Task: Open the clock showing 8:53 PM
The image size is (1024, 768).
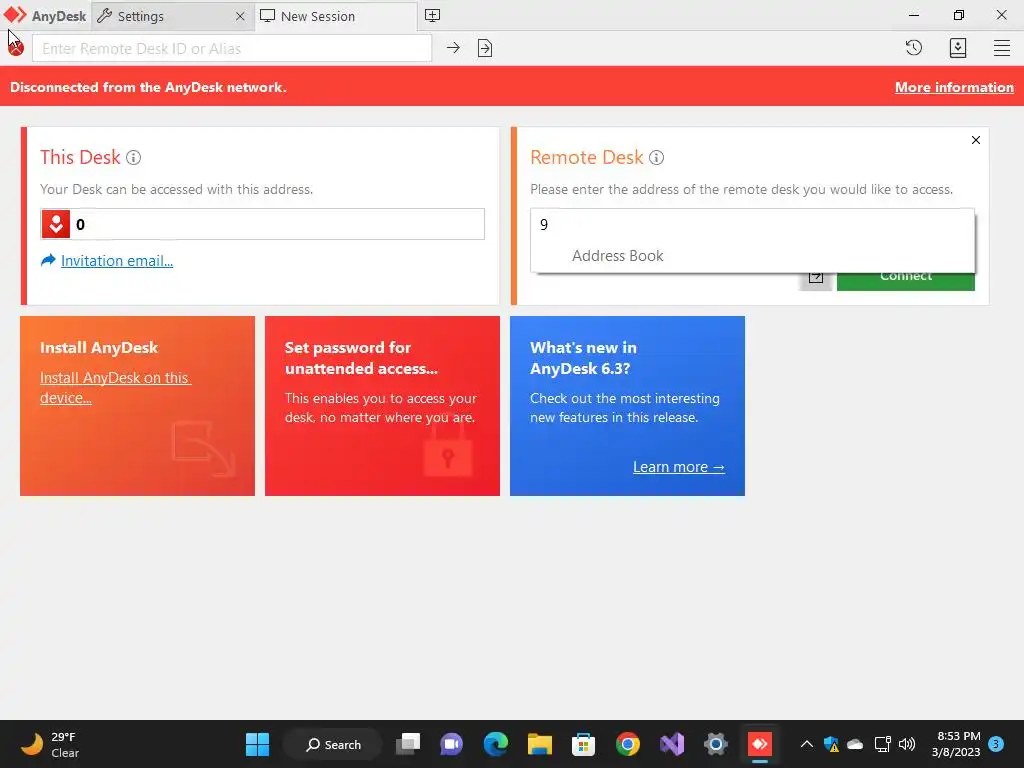Action: pos(956,744)
